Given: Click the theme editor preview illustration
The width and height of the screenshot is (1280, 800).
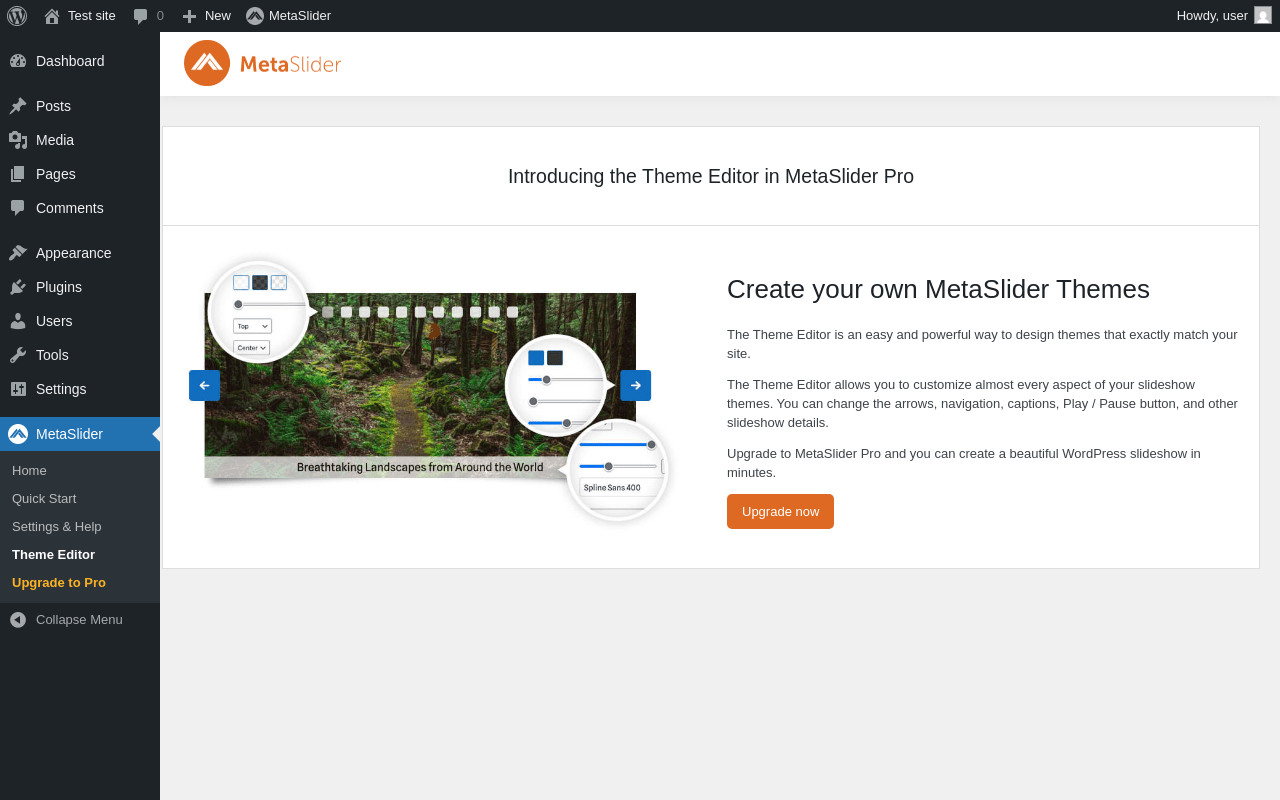Looking at the screenshot, I should click(x=429, y=391).
